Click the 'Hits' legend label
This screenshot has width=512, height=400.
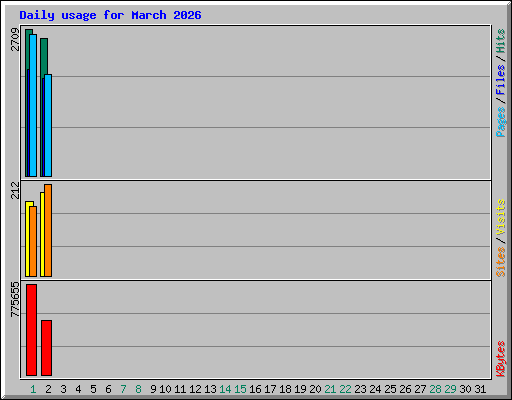click(501, 41)
